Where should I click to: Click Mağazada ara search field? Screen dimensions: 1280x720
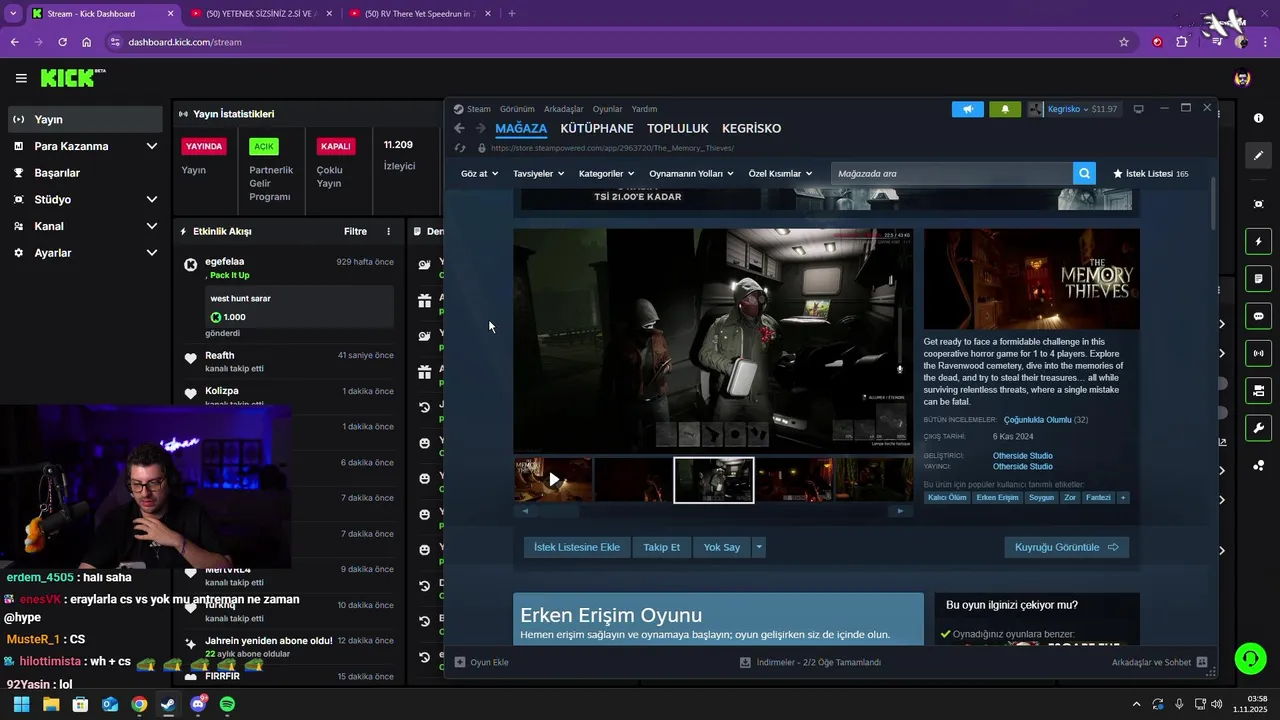pyautogui.click(x=952, y=174)
